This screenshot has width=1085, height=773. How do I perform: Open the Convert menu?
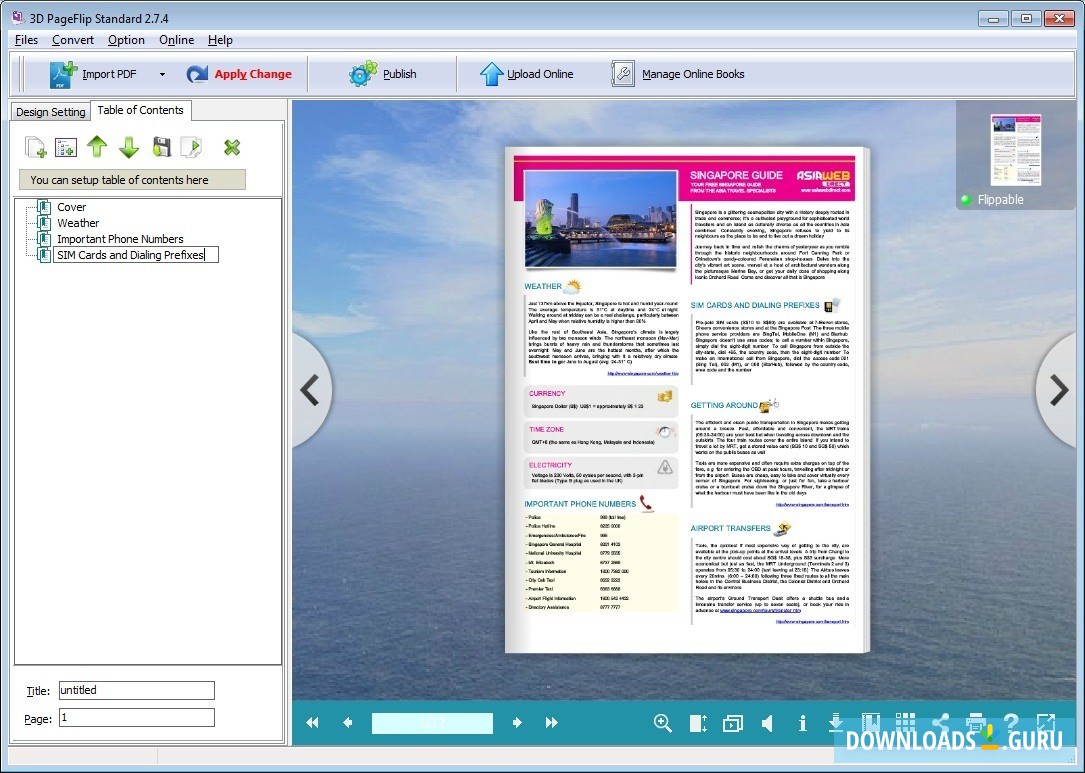(73, 40)
